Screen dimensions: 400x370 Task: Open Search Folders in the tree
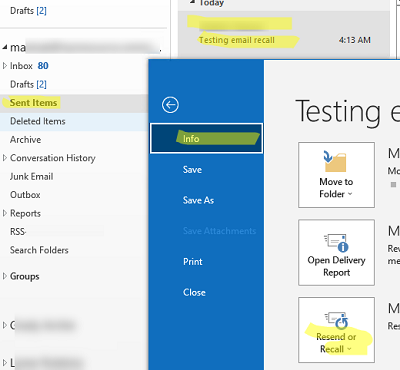(x=39, y=250)
